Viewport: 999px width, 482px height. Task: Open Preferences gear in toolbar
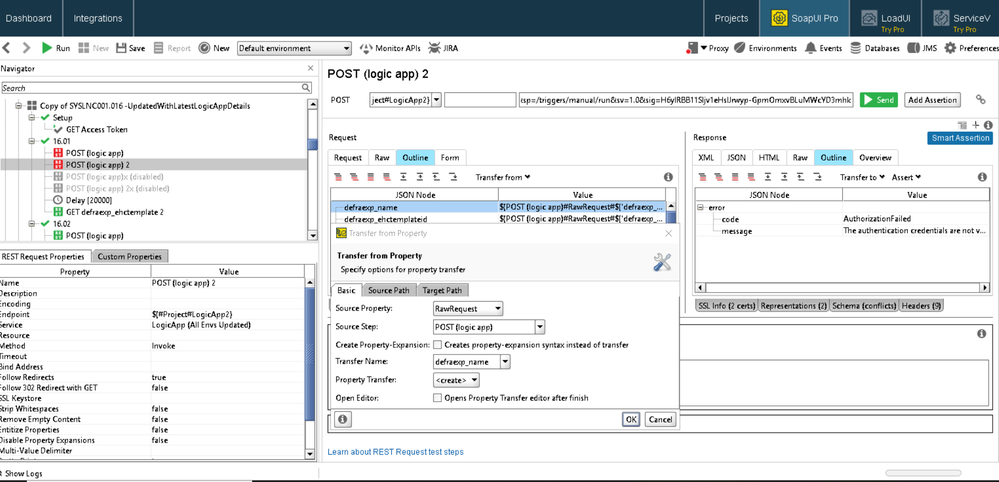click(x=950, y=48)
